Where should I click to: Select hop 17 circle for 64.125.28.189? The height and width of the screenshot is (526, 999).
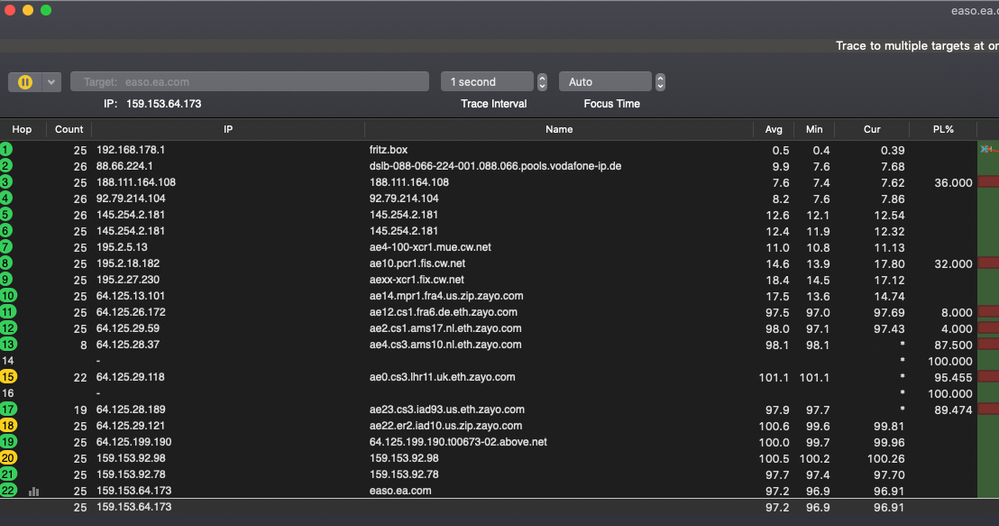click(x=8, y=409)
